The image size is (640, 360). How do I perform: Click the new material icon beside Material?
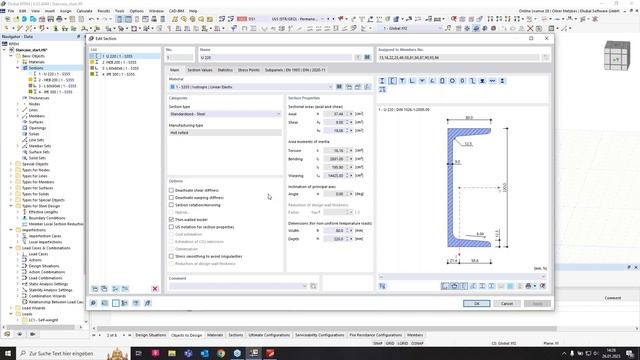click(349, 87)
